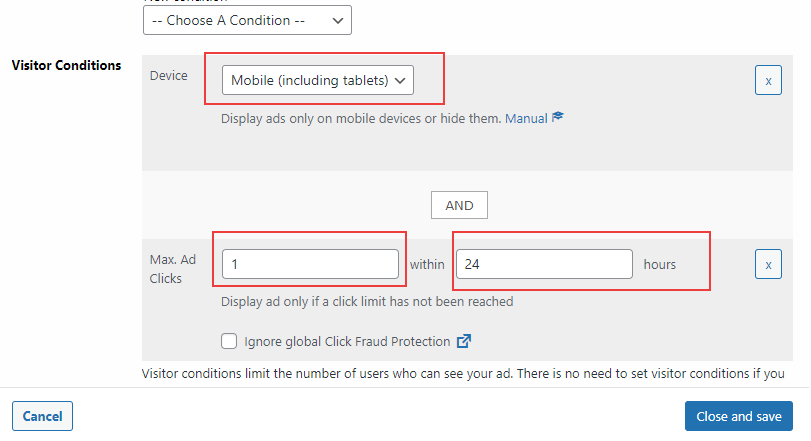
Task: Click the 'Max. Ad Clicks' condition label
Action: click(173, 269)
